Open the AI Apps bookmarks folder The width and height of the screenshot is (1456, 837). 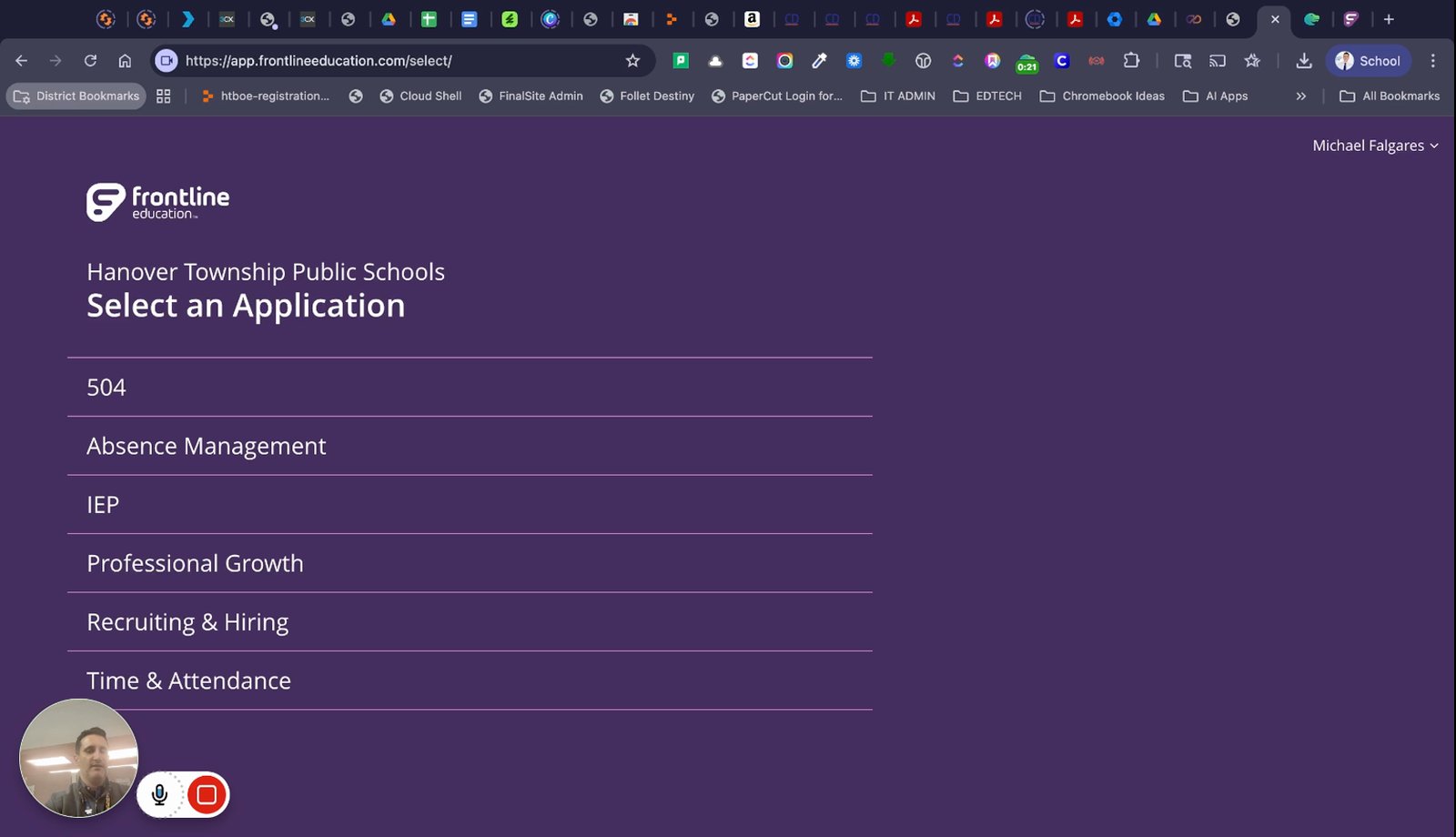point(1215,96)
